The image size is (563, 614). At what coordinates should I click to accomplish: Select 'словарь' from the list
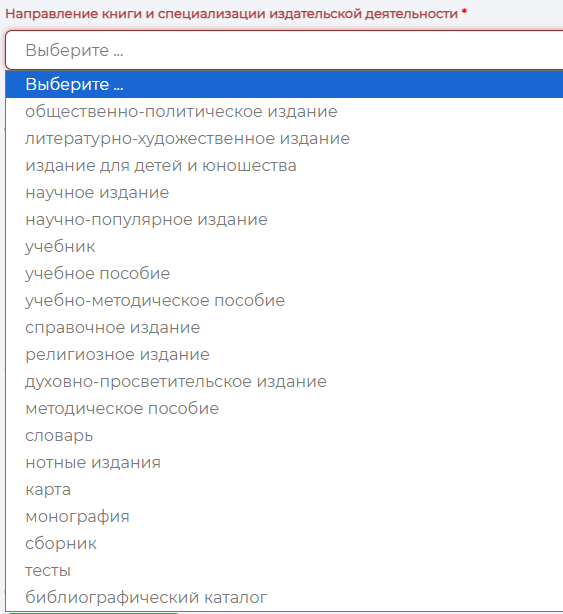pos(284,436)
